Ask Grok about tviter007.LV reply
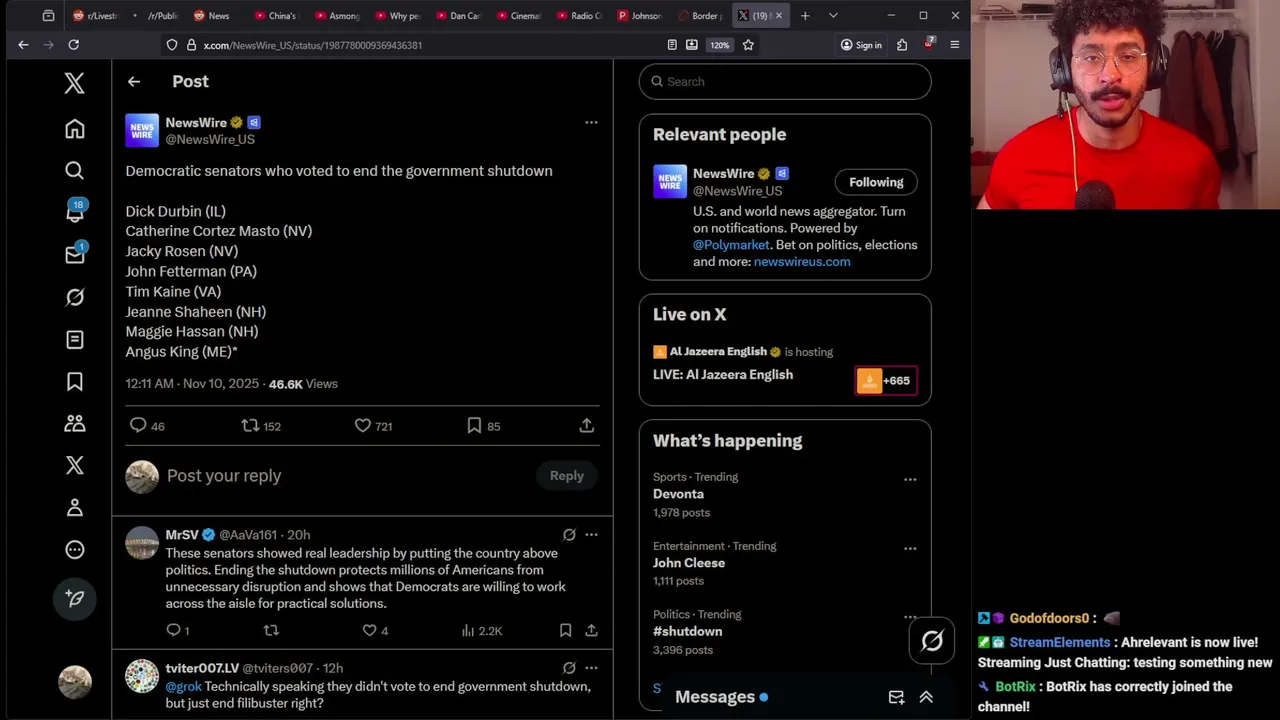This screenshot has width=1280, height=720. tap(569, 668)
